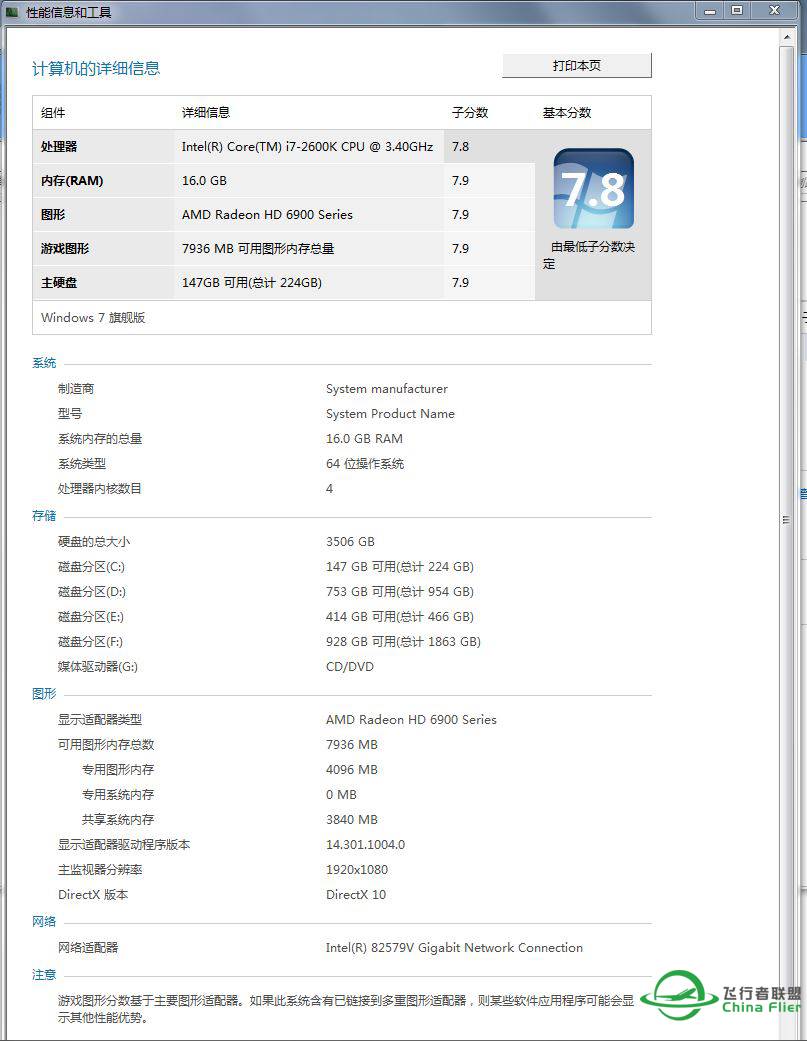Click the 专用系统内存 label
The width and height of the screenshot is (807, 1041).
tap(117, 795)
